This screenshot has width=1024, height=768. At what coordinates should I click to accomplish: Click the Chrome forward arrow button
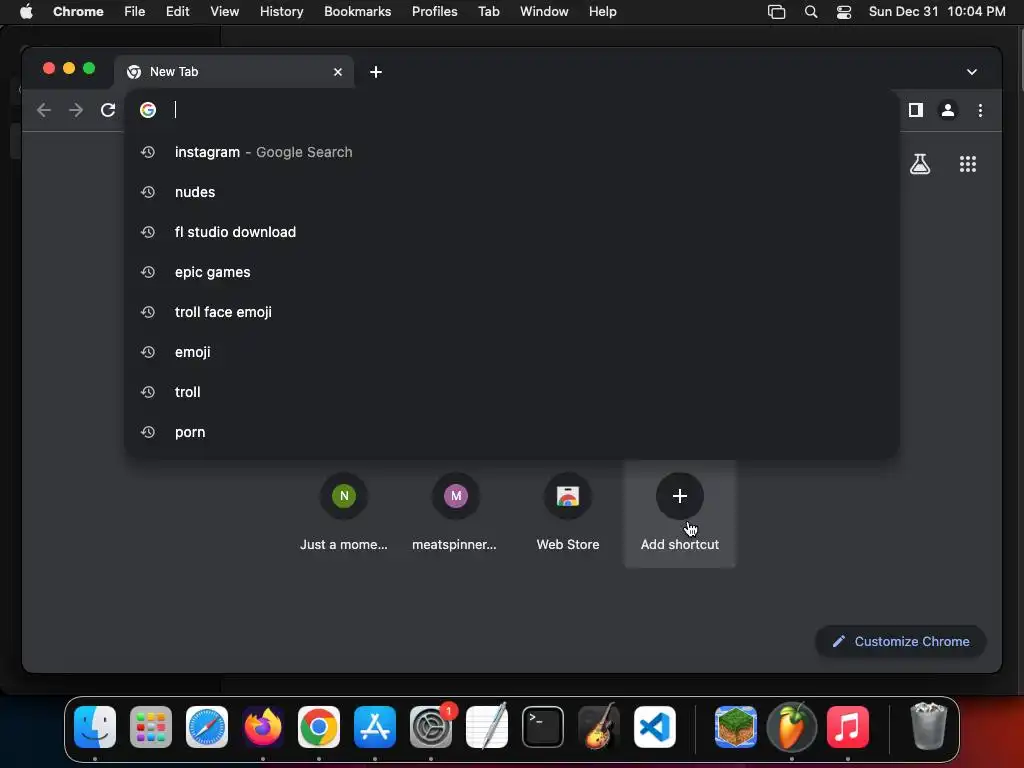coord(76,110)
